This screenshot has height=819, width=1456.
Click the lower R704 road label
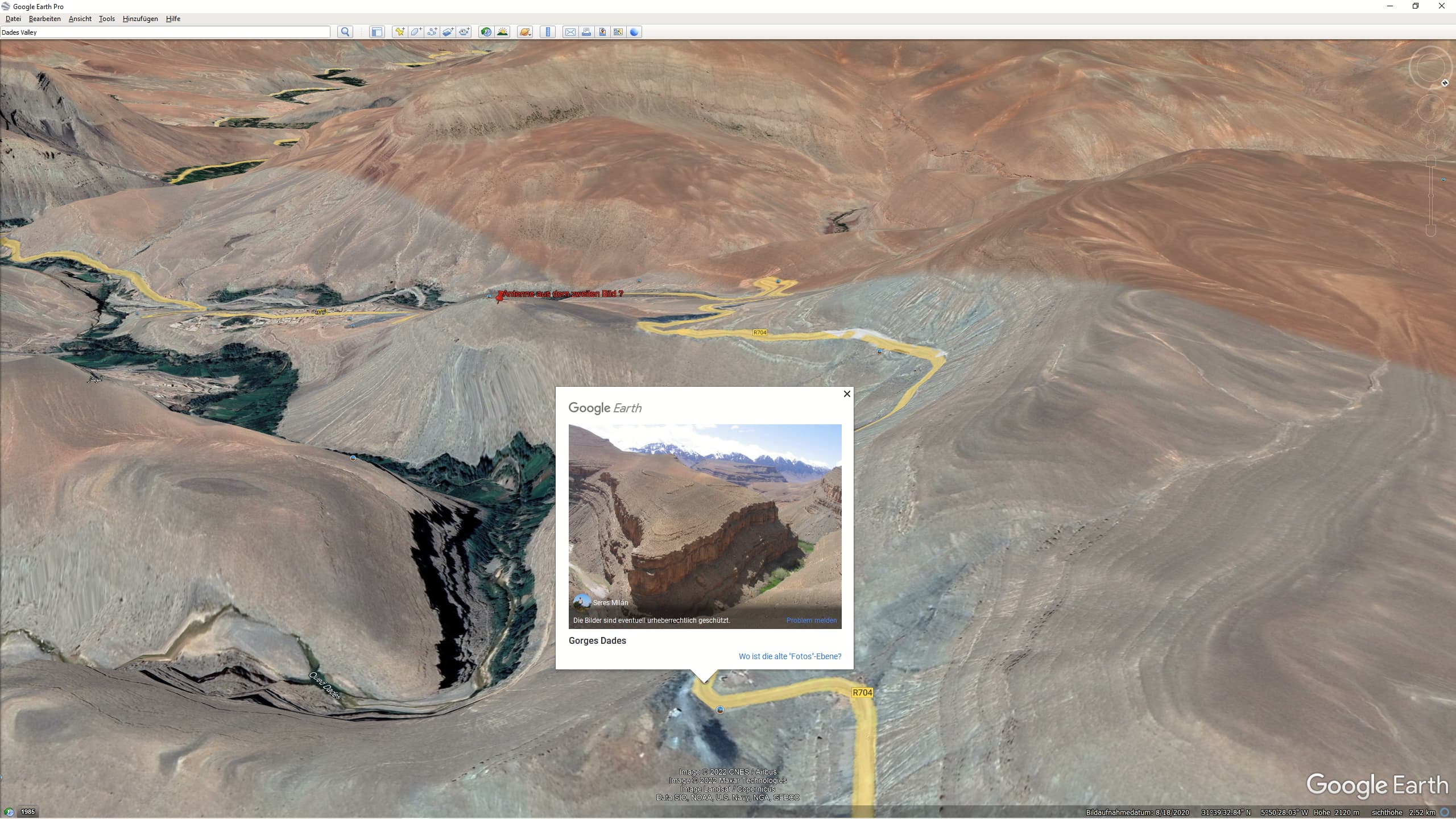coord(862,693)
